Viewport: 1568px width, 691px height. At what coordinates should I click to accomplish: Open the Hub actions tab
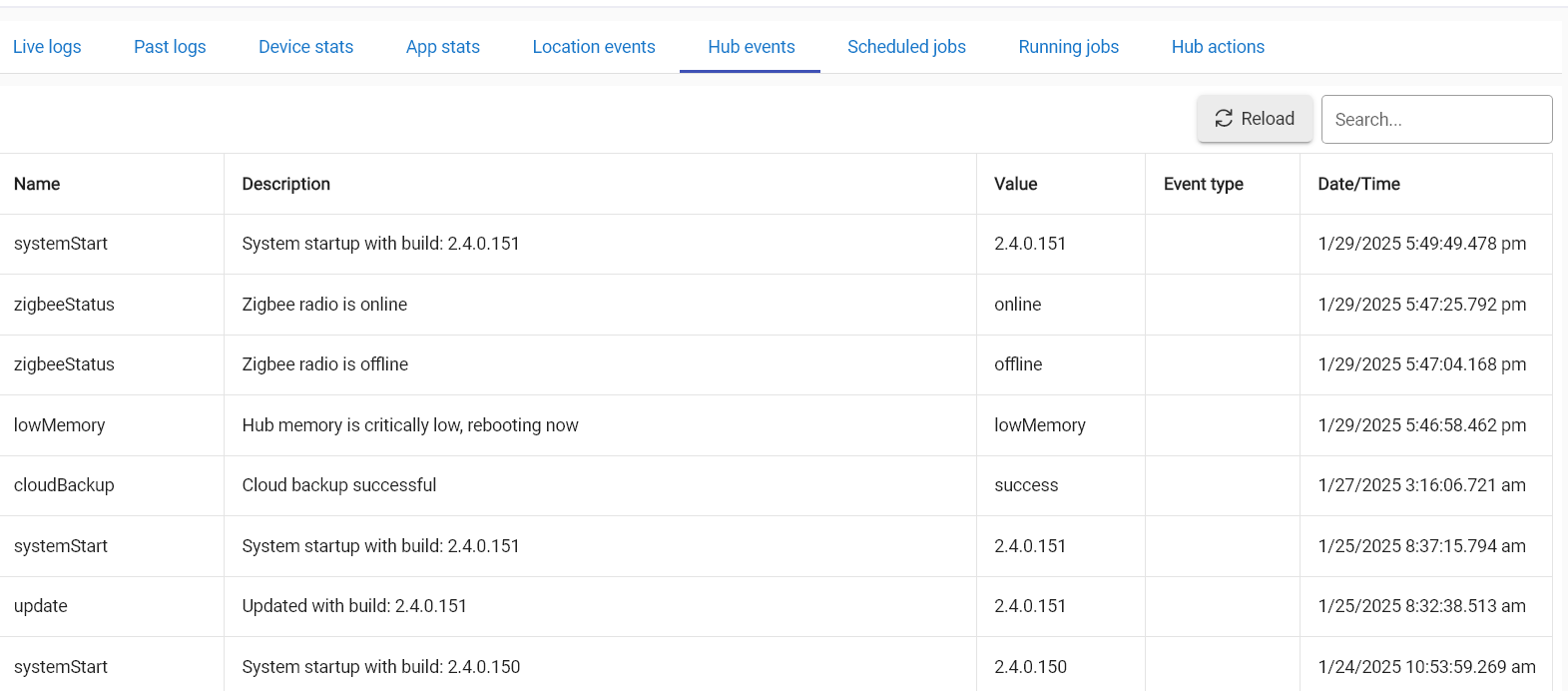(1218, 47)
